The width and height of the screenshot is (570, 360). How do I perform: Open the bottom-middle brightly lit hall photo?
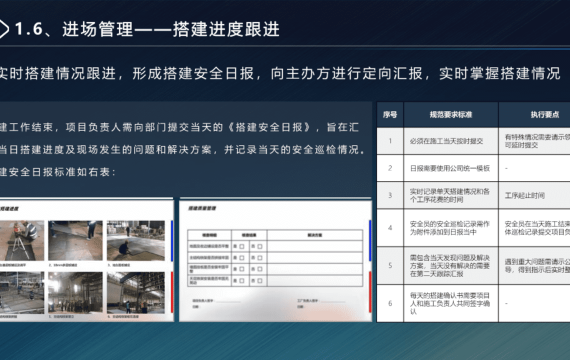(75, 293)
